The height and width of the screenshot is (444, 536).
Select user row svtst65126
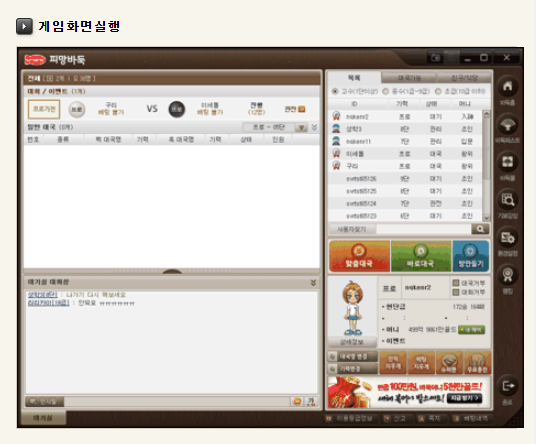click(x=405, y=178)
